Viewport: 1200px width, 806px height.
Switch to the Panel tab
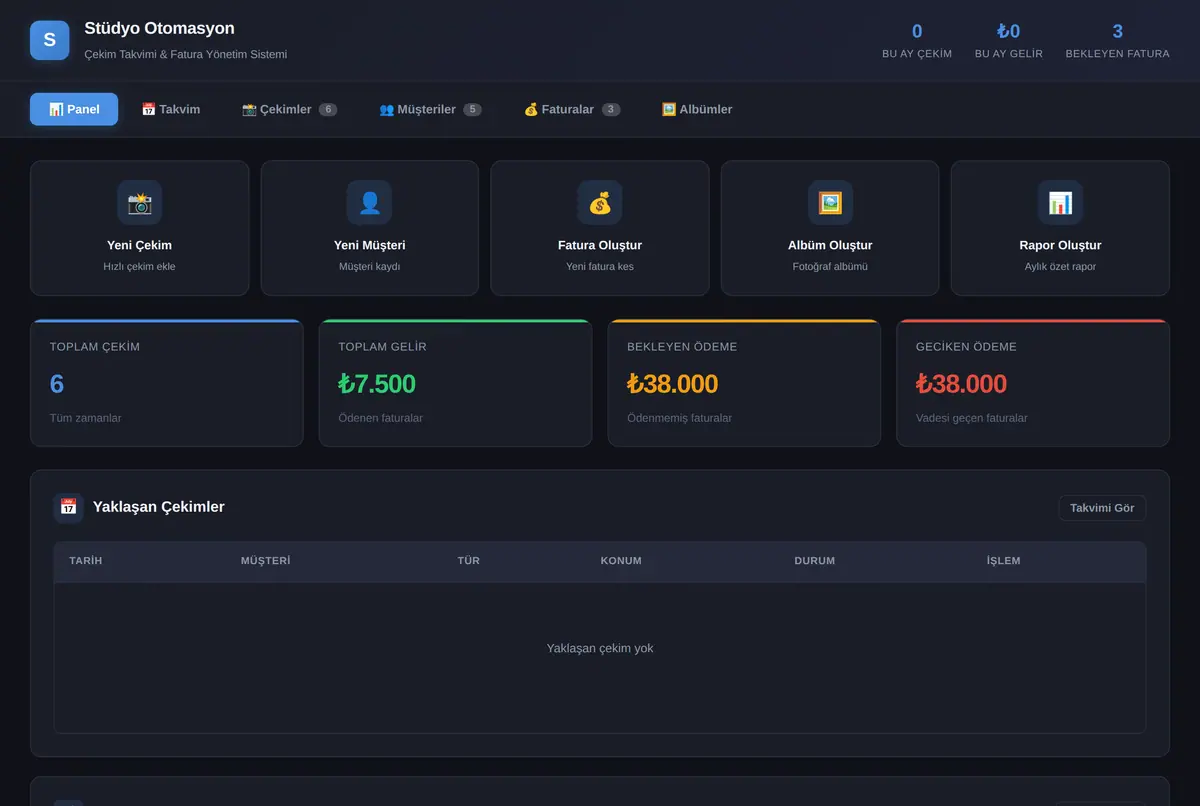click(x=74, y=109)
